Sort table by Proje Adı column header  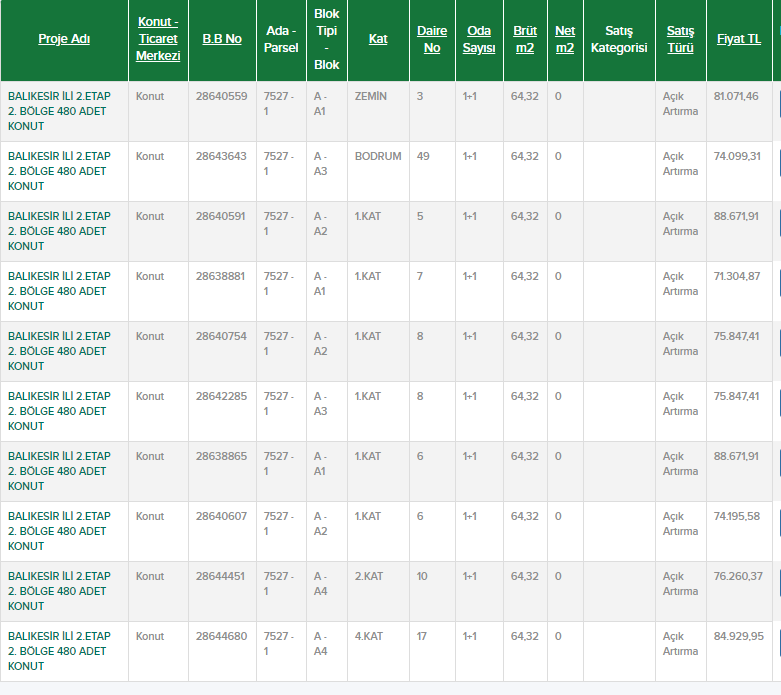point(64,39)
